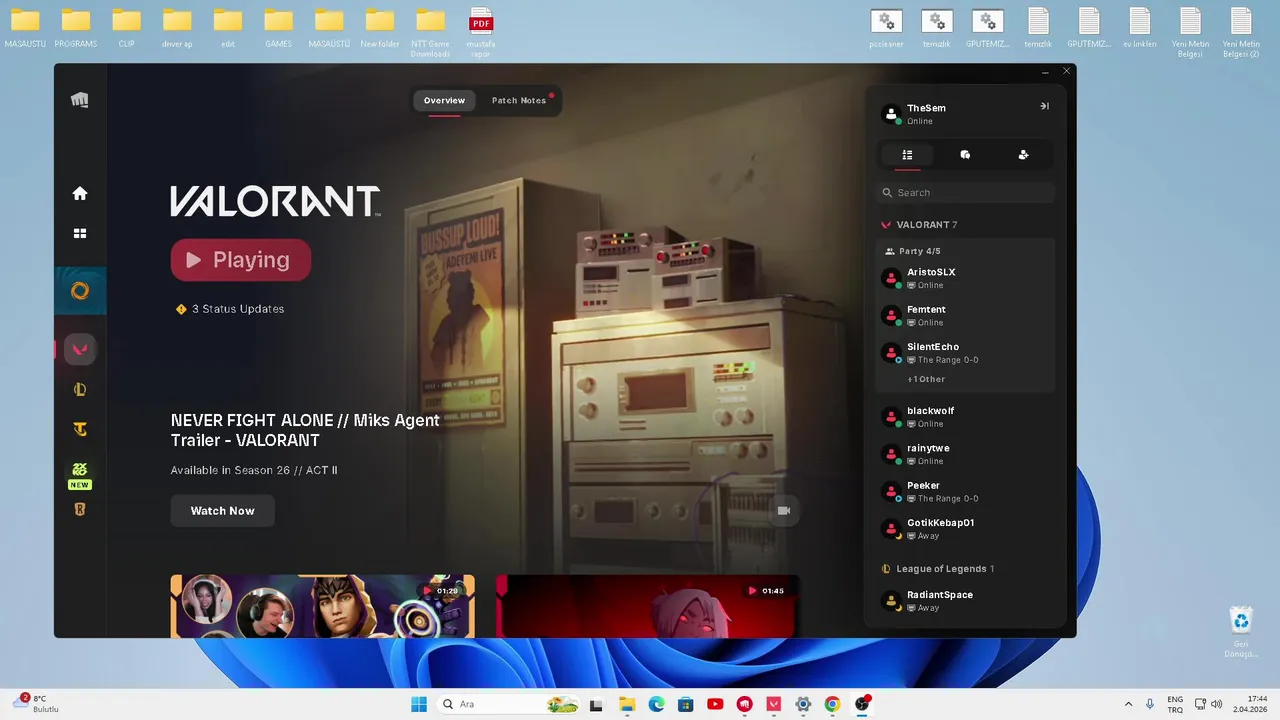Select the GAMES desktop folder
Viewport: 1280px width, 720px height.
[x=278, y=28]
